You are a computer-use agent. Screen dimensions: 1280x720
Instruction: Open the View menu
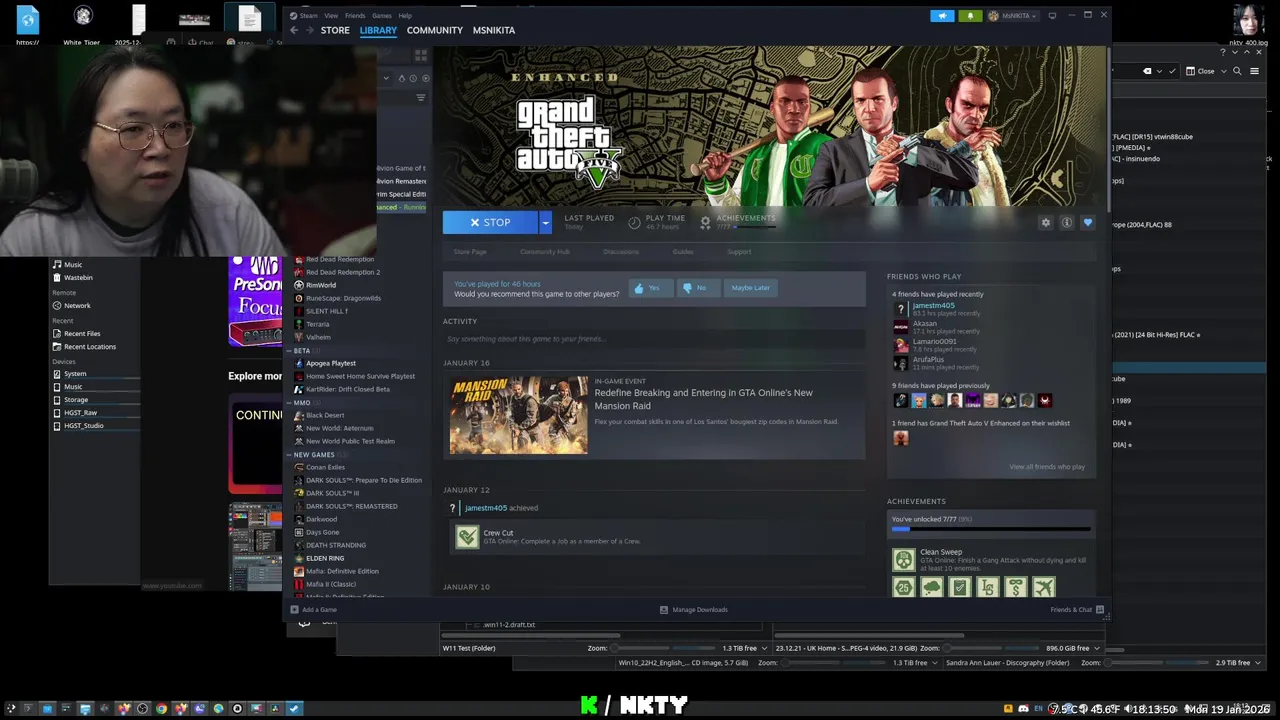[331, 16]
